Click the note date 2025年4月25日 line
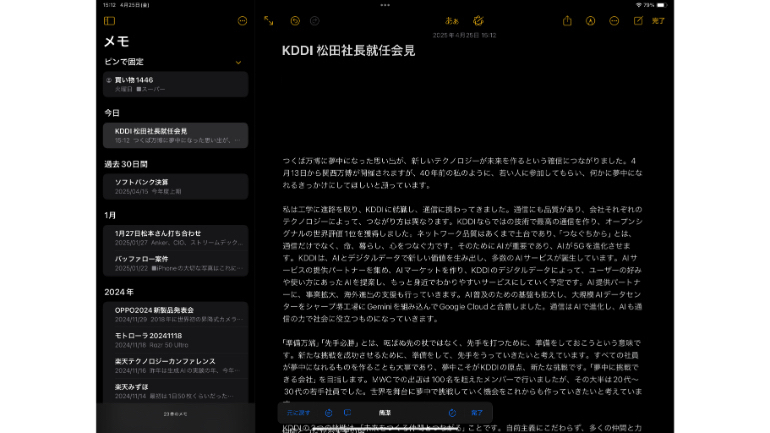The width and height of the screenshot is (770, 433). pos(465,35)
